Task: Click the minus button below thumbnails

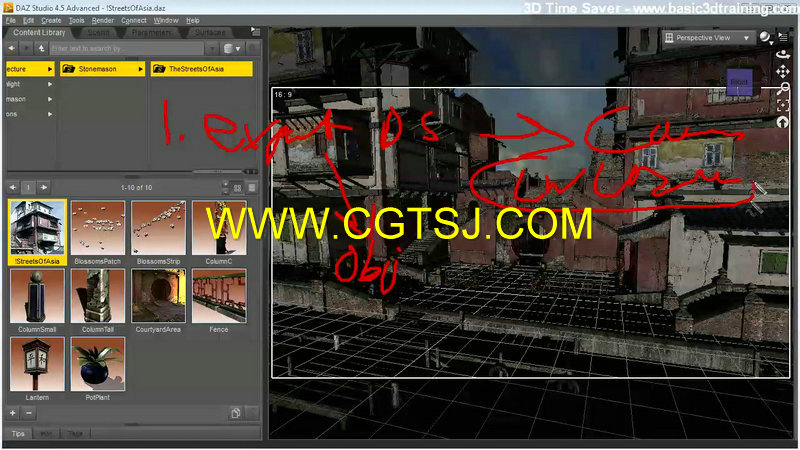Action: pos(29,413)
